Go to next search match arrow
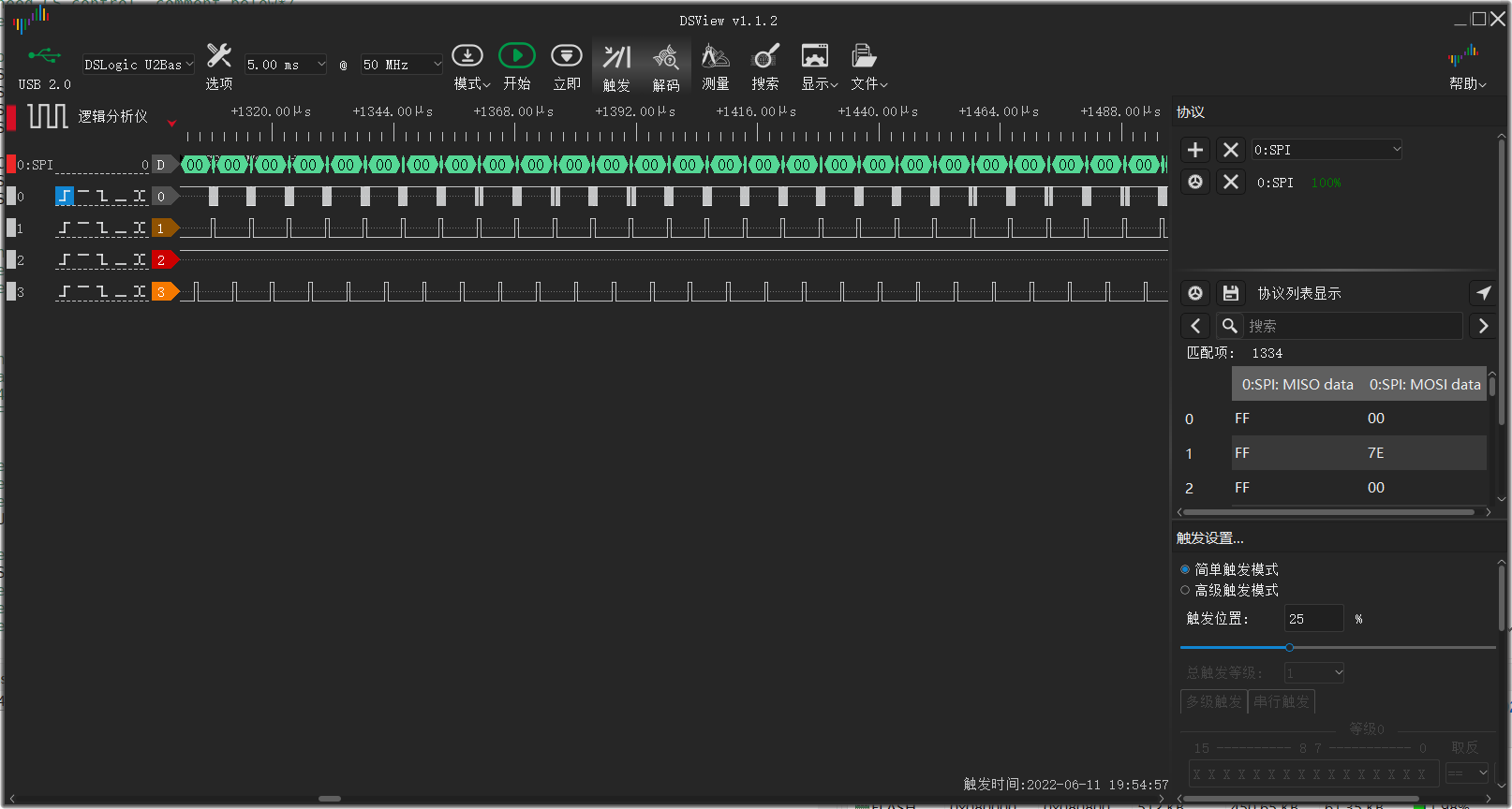This screenshot has width=1512, height=809. [x=1483, y=326]
